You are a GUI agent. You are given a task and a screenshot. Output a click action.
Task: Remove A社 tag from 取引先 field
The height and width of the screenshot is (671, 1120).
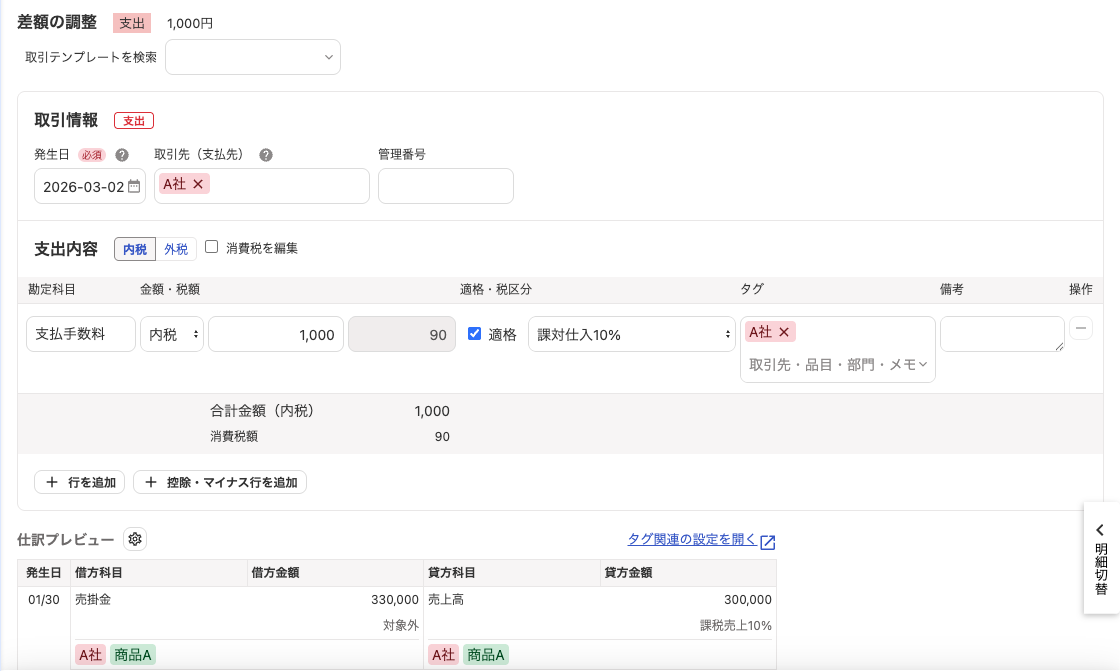[x=198, y=184]
